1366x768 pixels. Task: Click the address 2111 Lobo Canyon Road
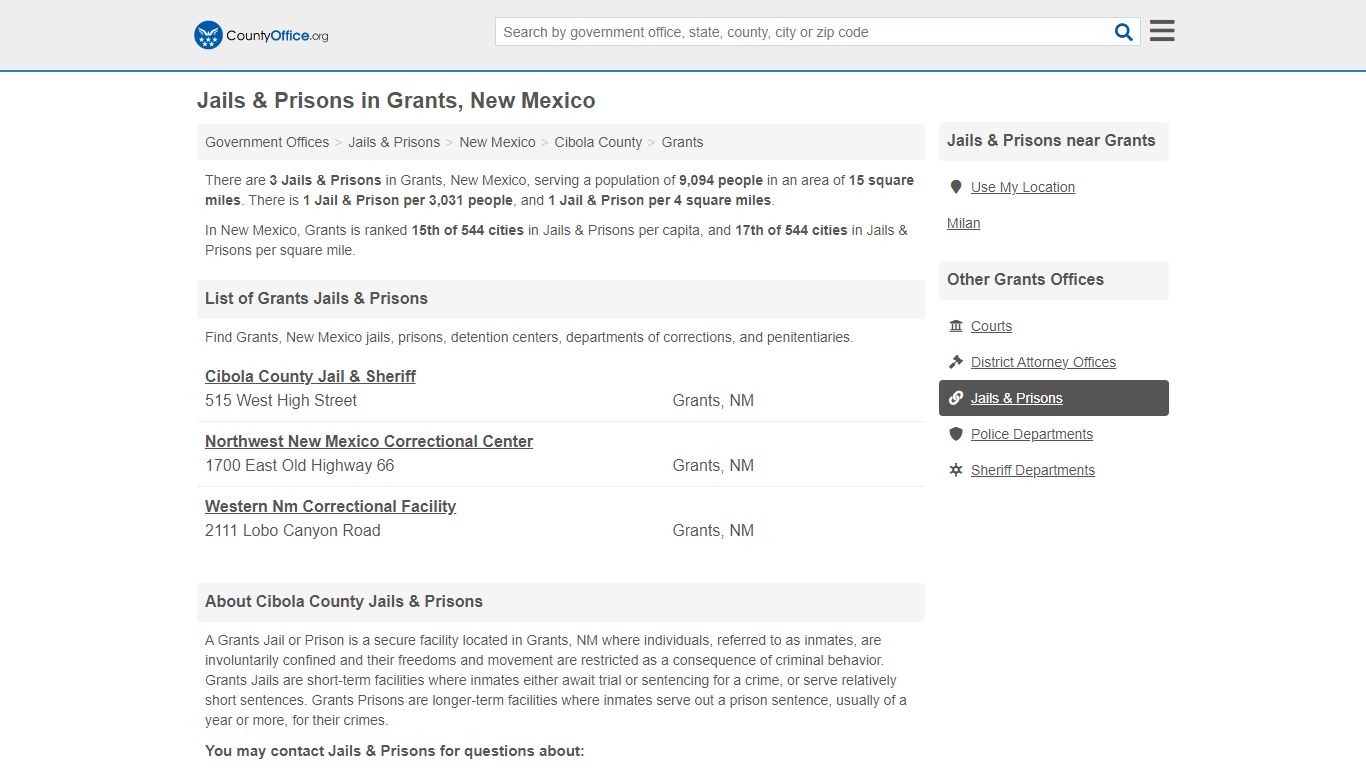point(293,530)
